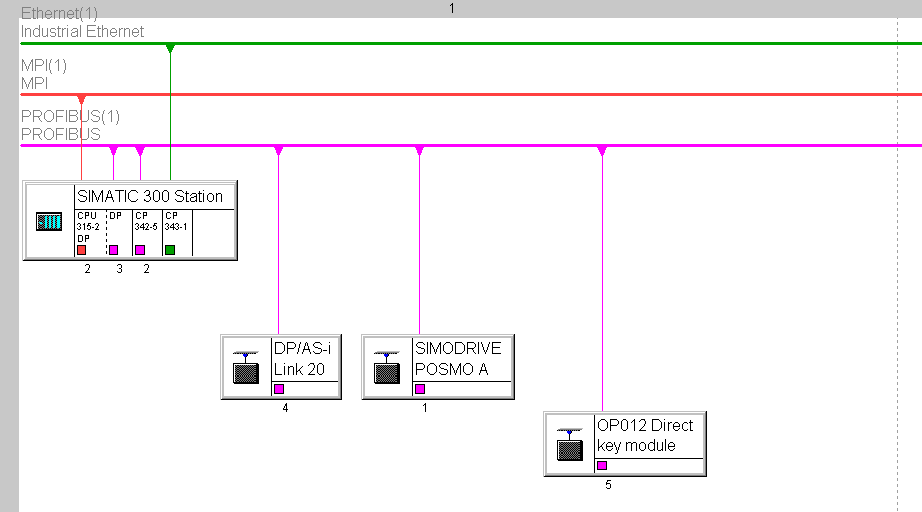
Task: Click the PROFIBUS(1) network label
Action: pyautogui.click(x=71, y=116)
